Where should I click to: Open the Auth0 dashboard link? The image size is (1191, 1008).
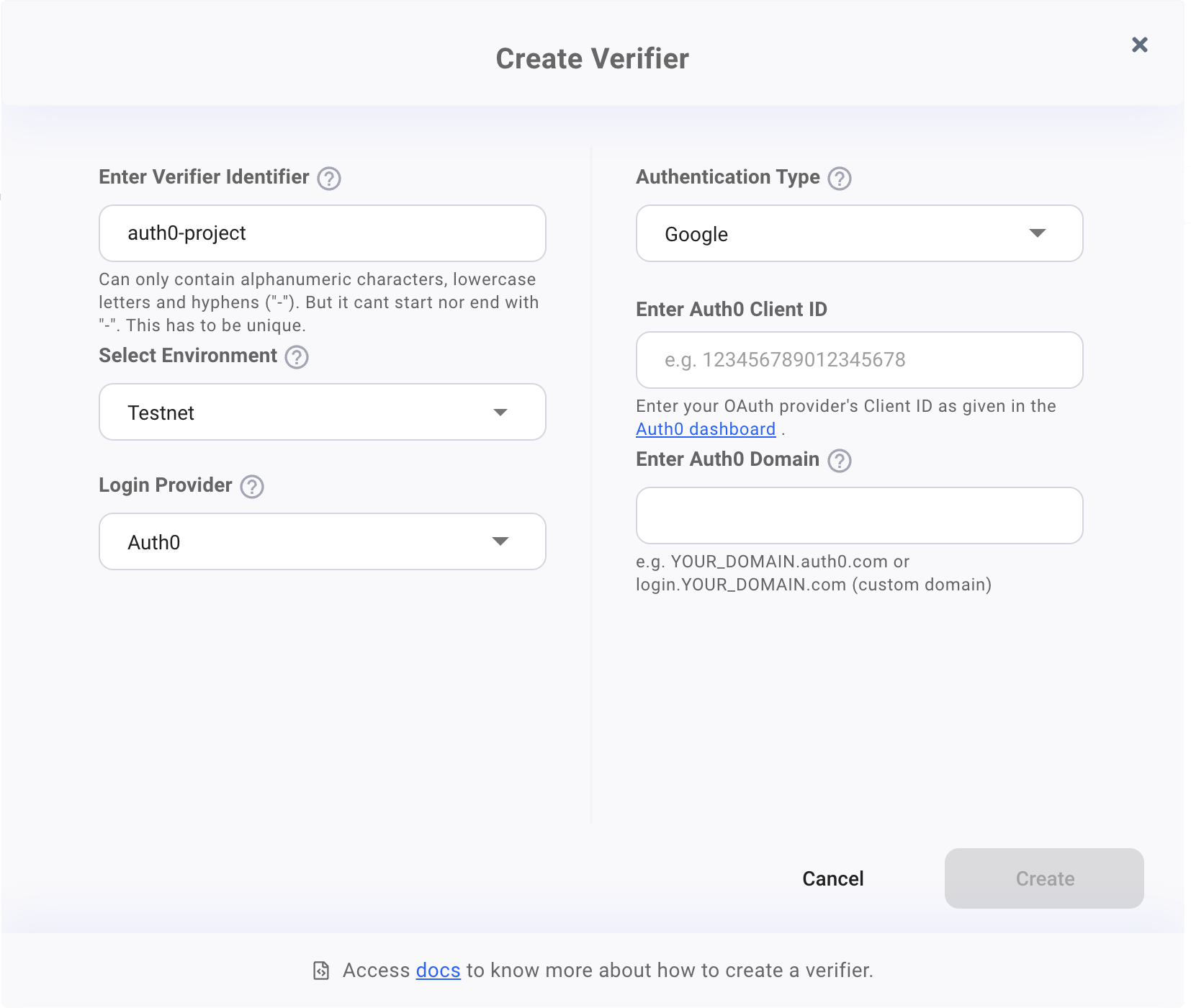[x=707, y=429]
